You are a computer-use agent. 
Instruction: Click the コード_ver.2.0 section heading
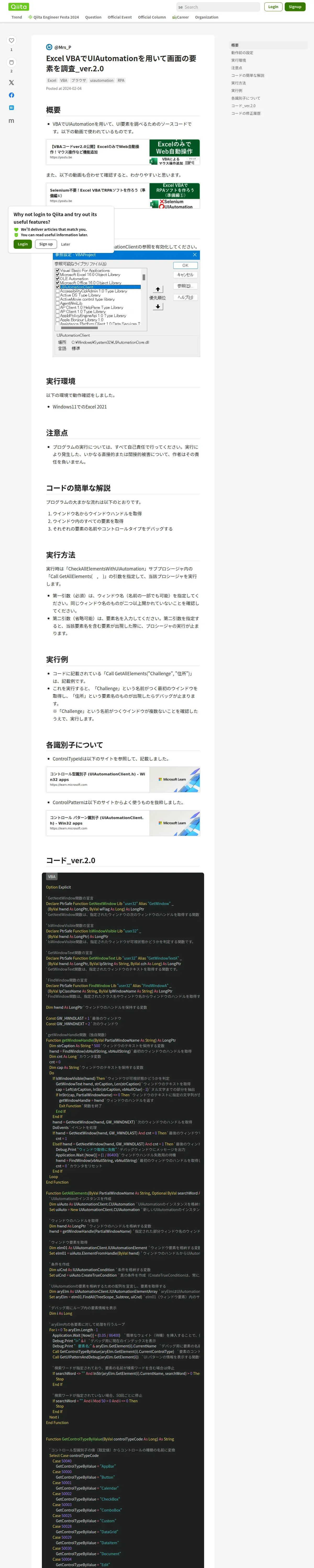[71, 861]
